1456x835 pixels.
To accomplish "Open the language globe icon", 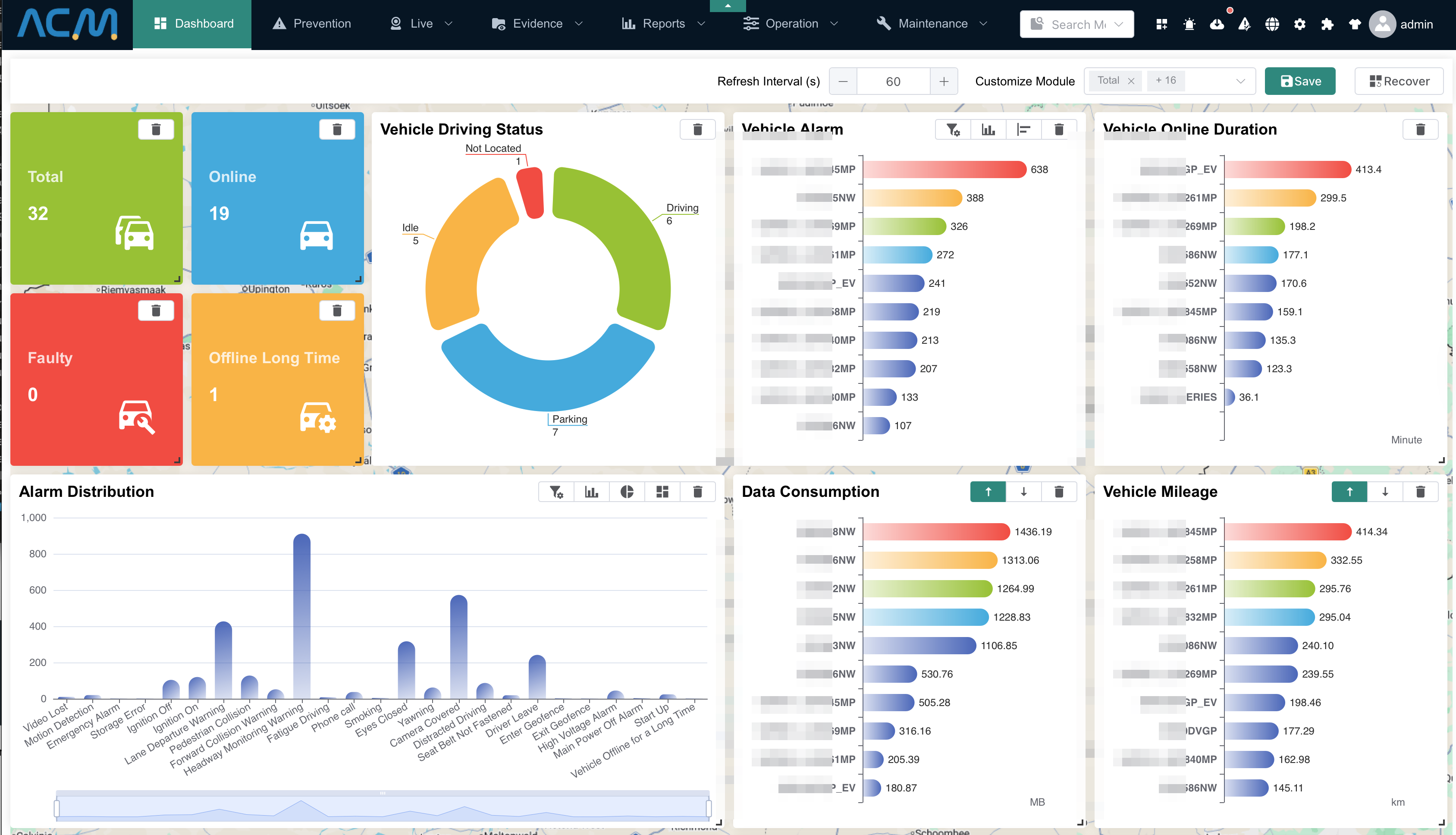I will pos(1272,24).
